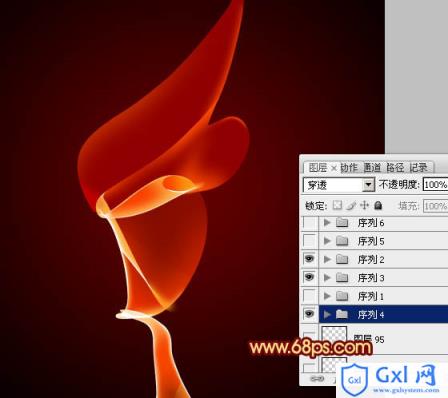Screen dimensions: 448x398
Task: Click folder icon of 序列 4 group
Action: (x=342, y=314)
